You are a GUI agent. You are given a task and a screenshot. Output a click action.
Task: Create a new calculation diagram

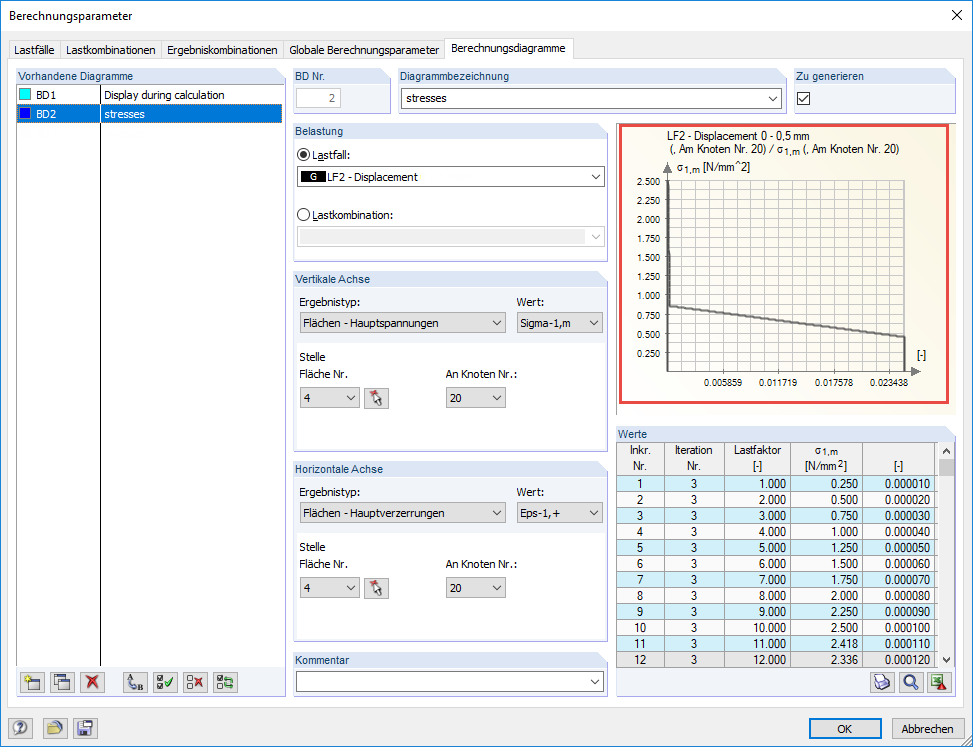pyautogui.click(x=32, y=682)
